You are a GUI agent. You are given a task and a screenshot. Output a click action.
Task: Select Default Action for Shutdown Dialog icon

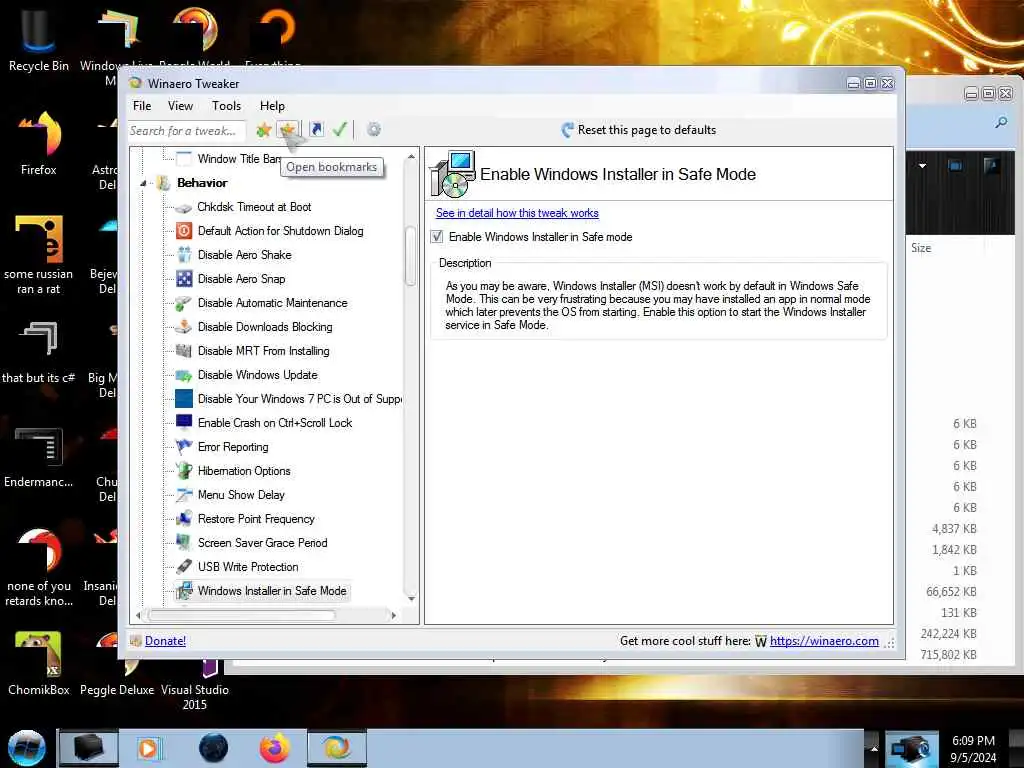[x=184, y=231]
